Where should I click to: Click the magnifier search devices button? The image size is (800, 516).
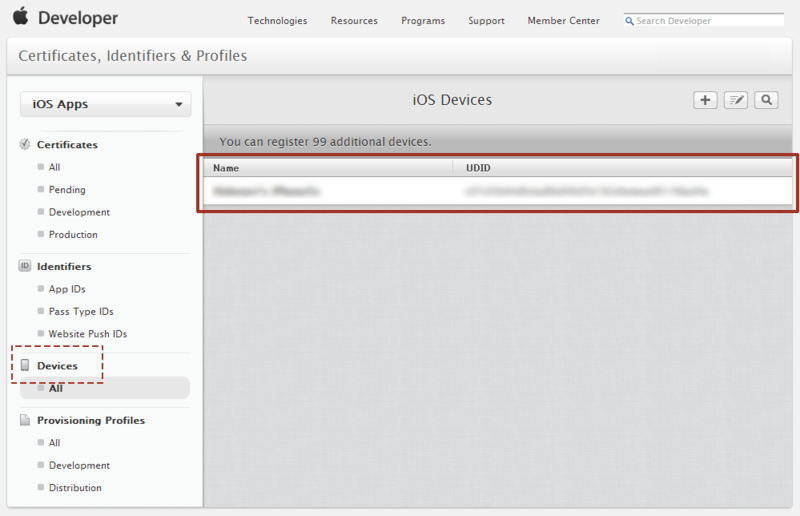766,100
